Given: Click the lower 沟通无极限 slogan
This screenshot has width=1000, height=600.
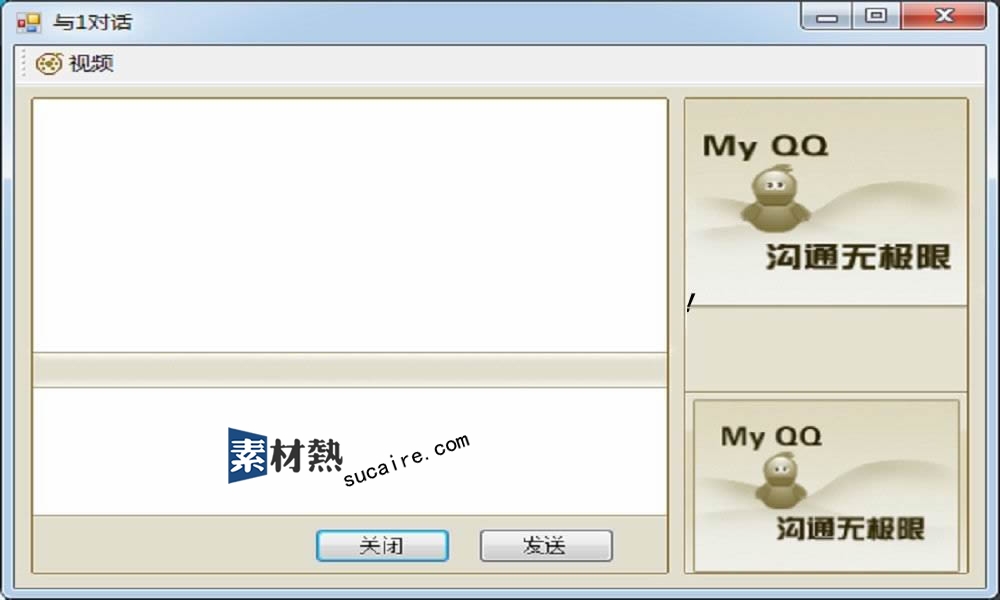Looking at the screenshot, I should tap(850, 529).
